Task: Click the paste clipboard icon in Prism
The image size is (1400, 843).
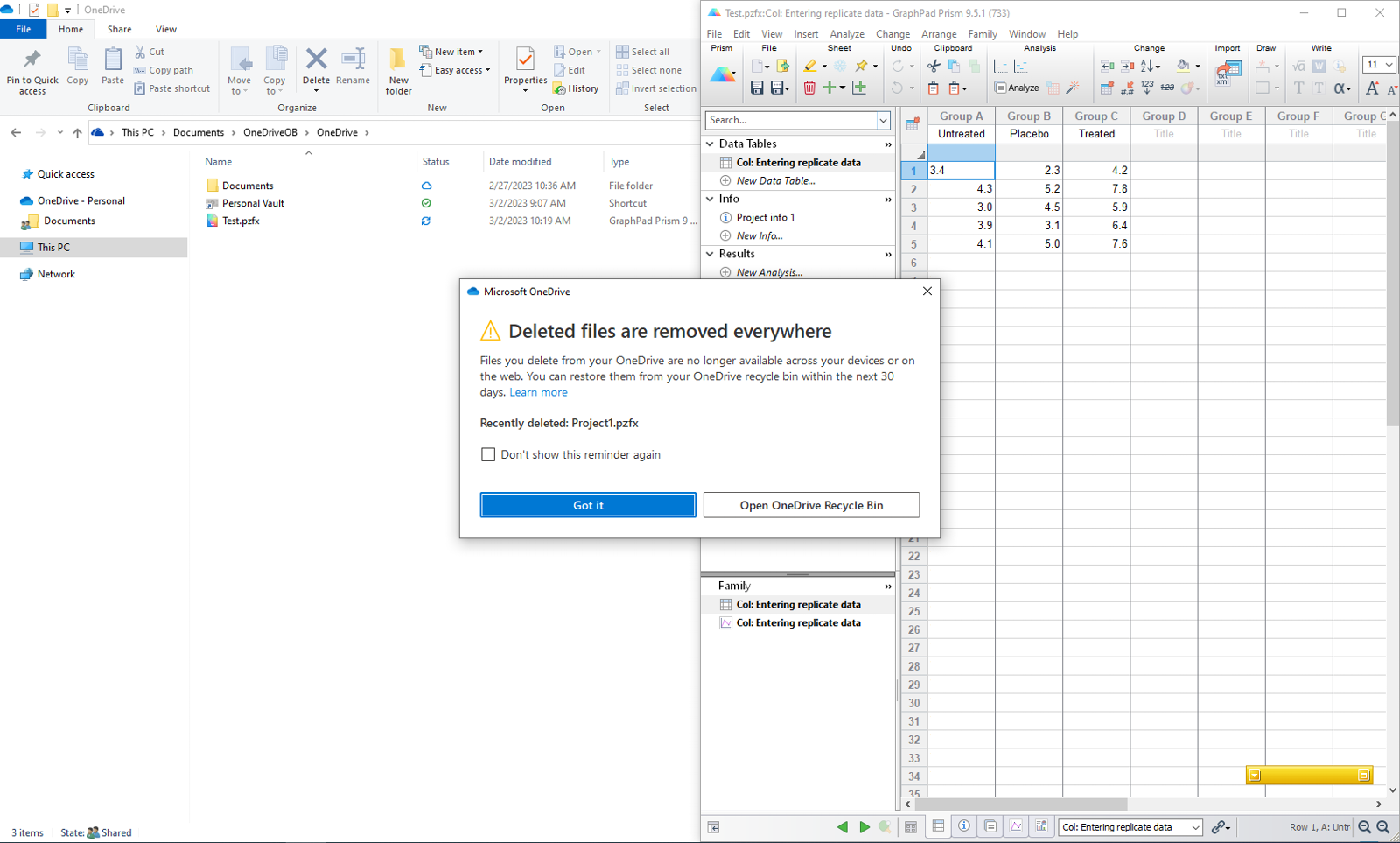Action: click(934, 88)
